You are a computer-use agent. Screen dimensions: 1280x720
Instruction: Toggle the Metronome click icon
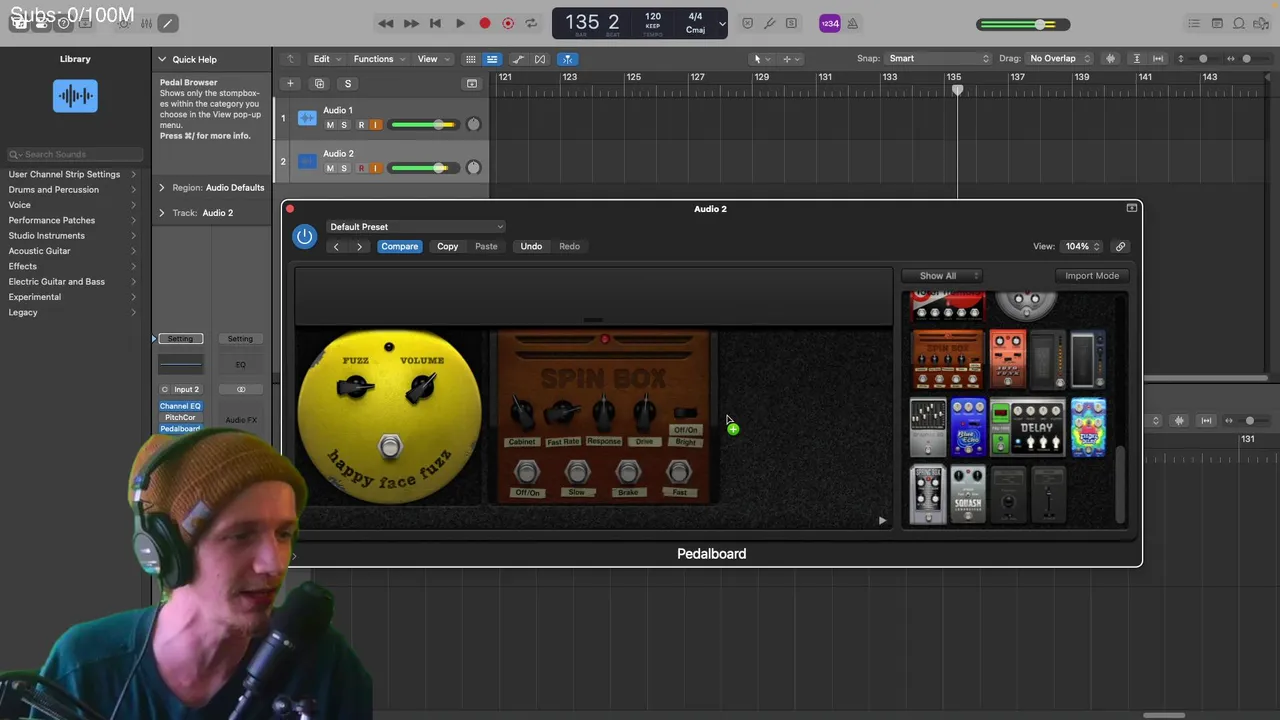click(x=852, y=23)
